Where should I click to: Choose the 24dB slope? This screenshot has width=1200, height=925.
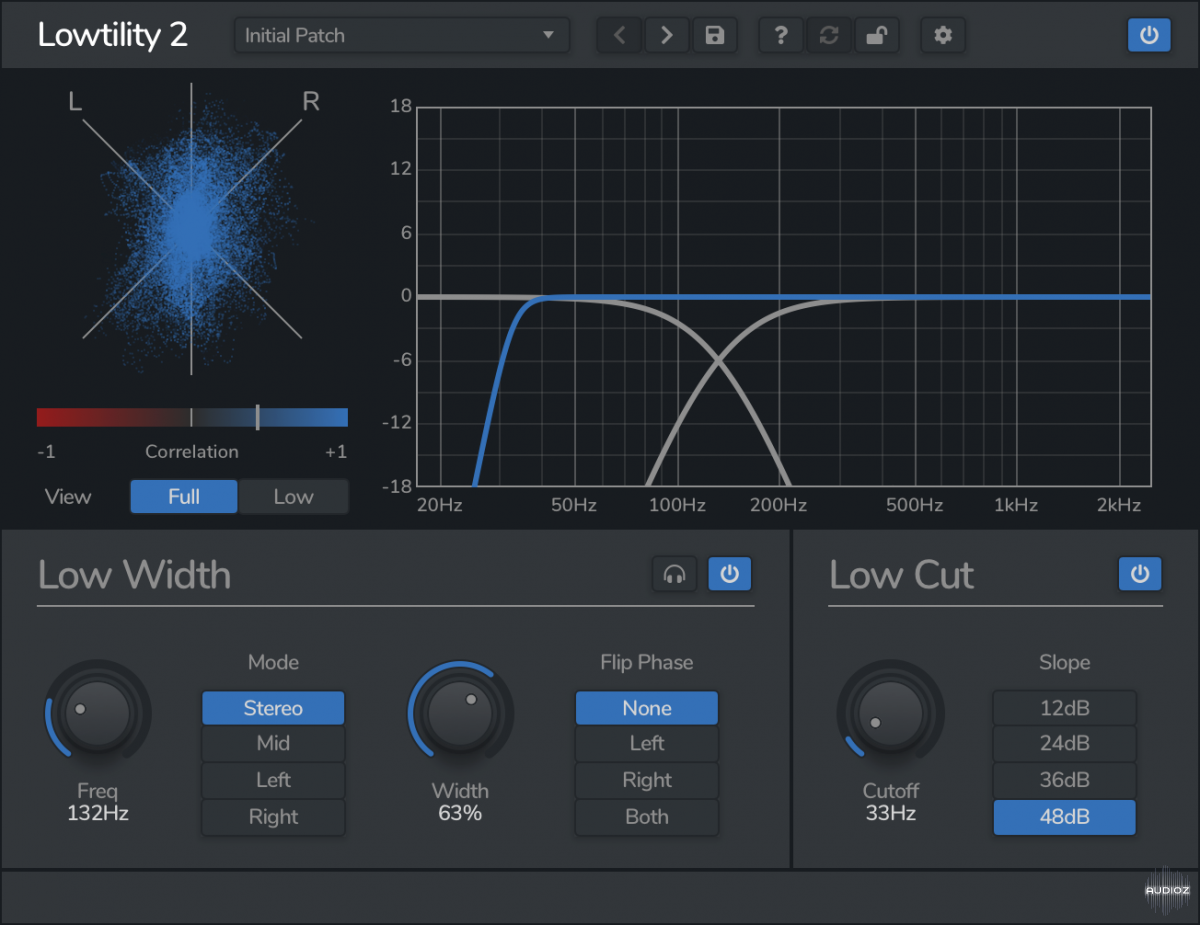click(x=1064, y=744)
